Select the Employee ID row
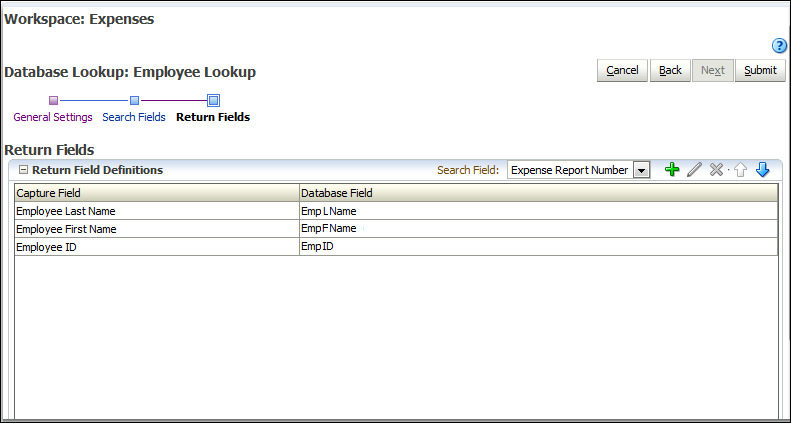The height and width of the screenshot is (423, 791). 396,247
